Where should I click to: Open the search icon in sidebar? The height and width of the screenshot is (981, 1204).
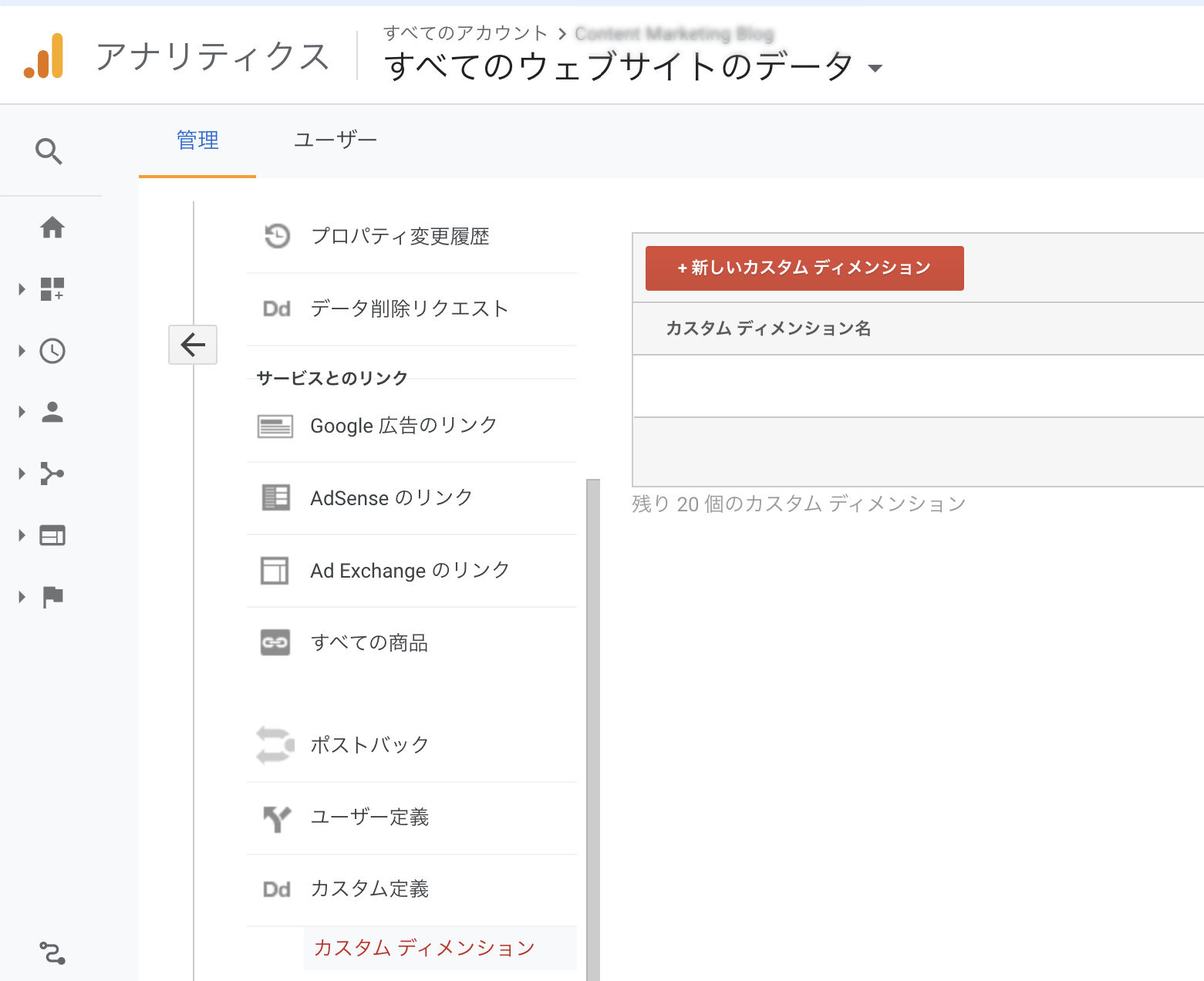point(49,151)
